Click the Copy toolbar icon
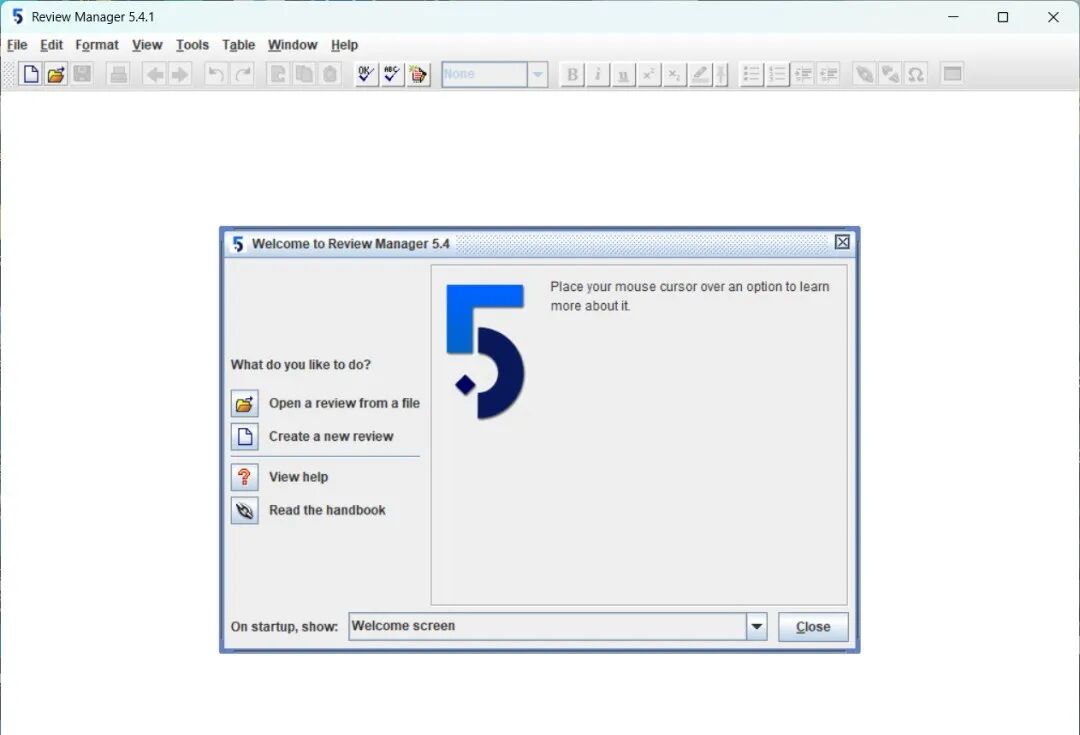Viewport: 1080px width, 735px height. coord(304,74)
